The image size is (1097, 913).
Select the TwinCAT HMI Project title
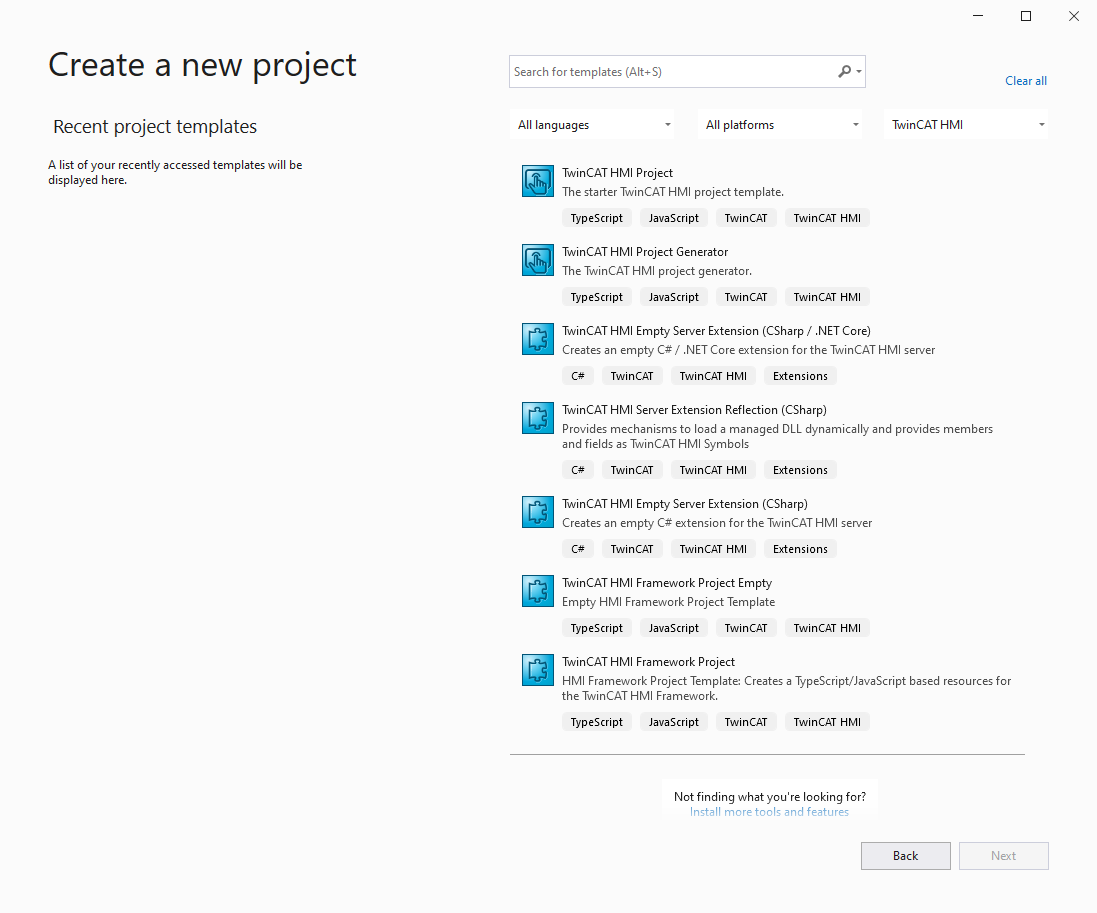[617, 173]
